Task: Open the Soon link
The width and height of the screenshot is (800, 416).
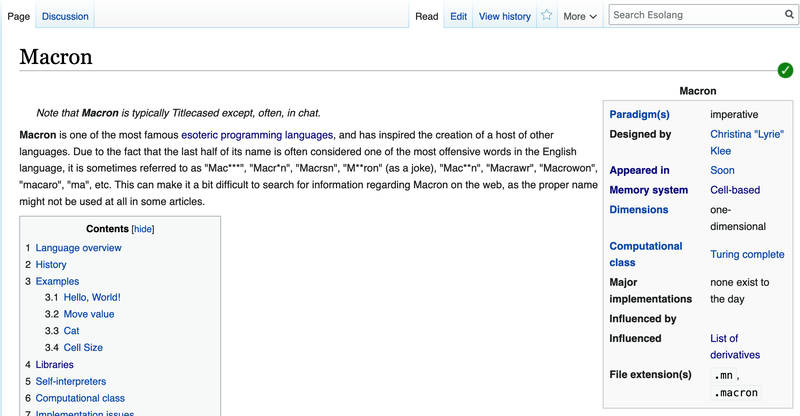Action: [x=722, y=170]
